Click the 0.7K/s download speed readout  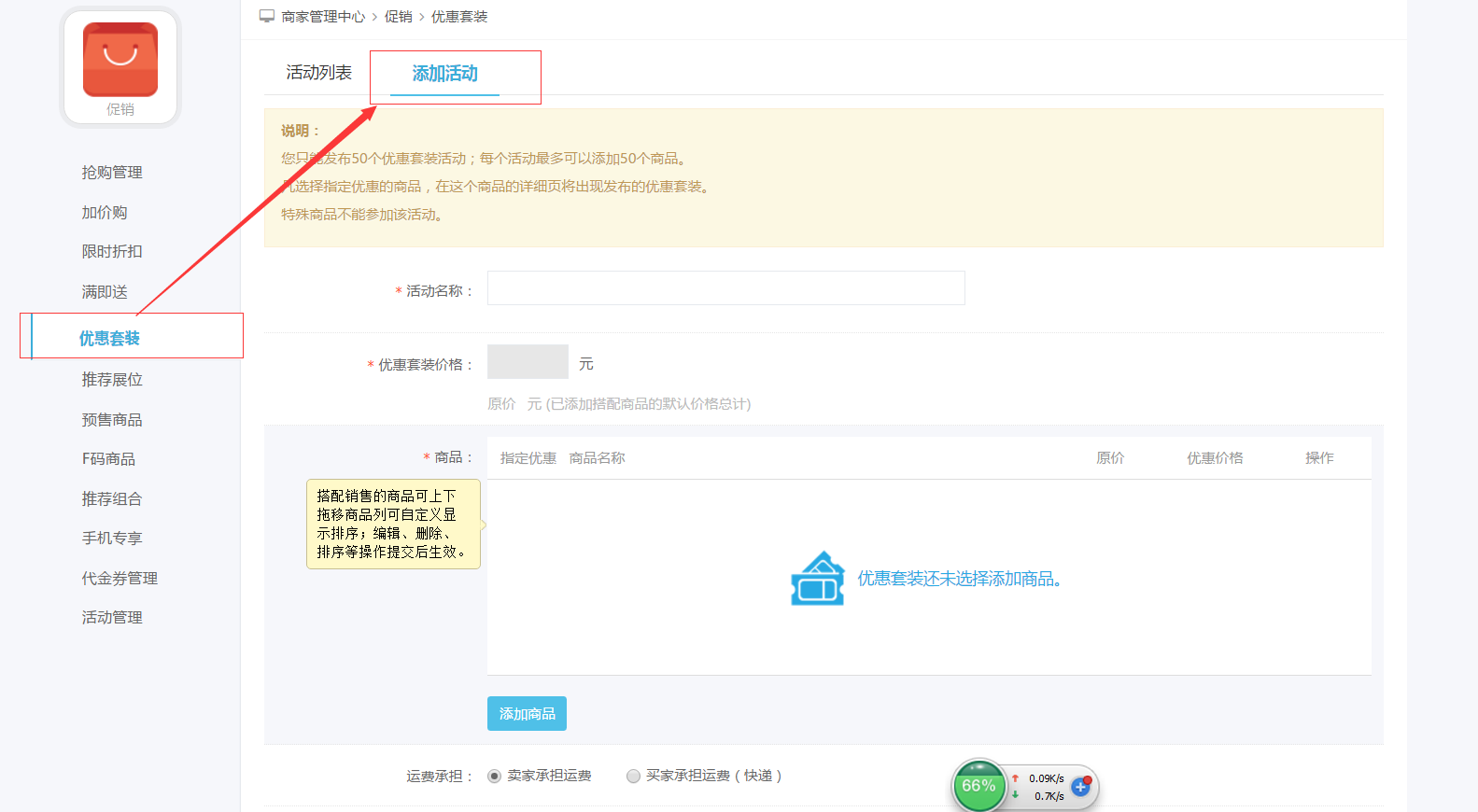(x=1049, y=796)
